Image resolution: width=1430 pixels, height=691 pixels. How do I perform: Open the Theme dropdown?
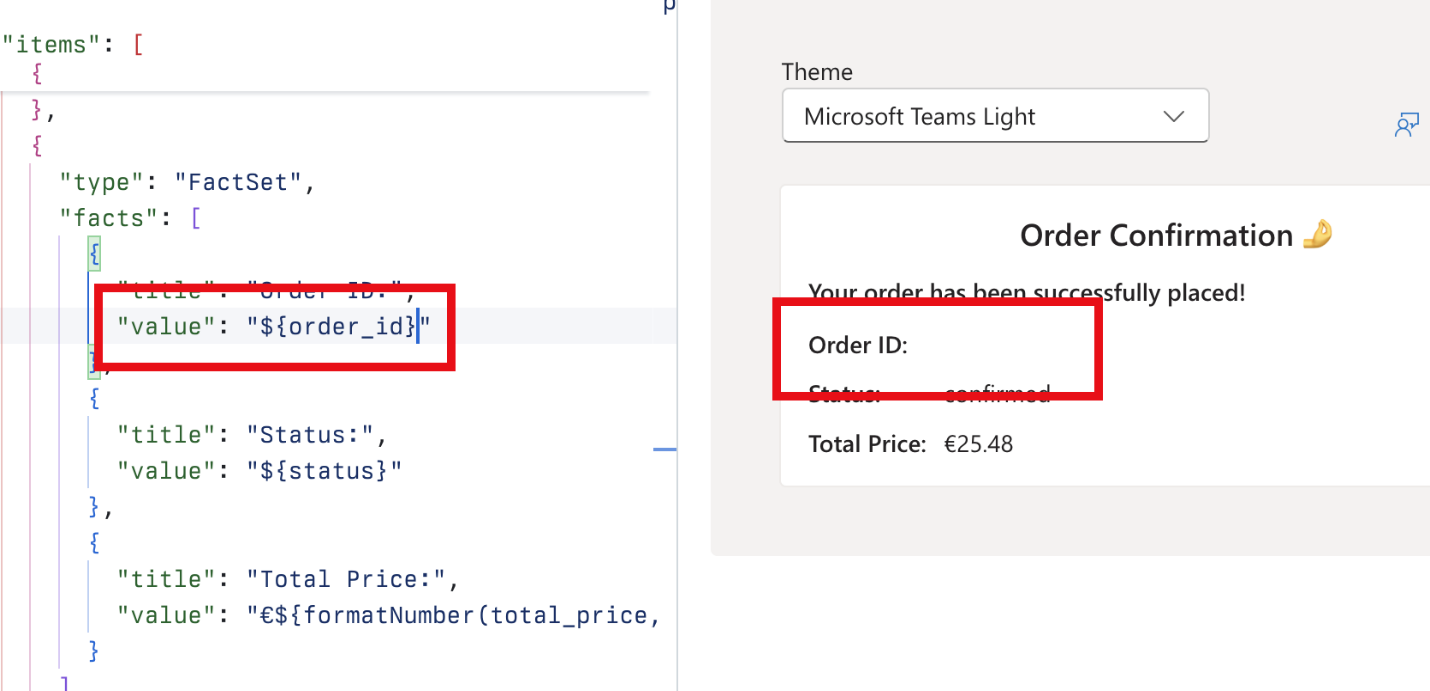(x=995, y=115)
